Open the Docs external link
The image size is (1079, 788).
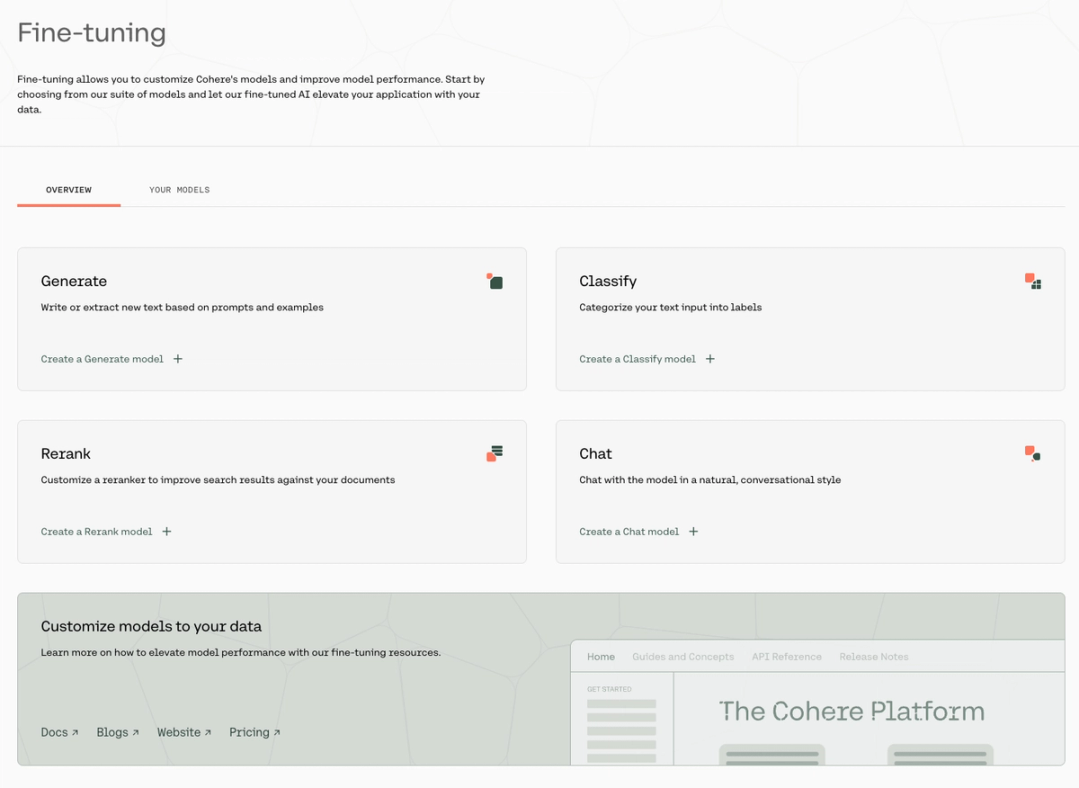tap(59, 732)
